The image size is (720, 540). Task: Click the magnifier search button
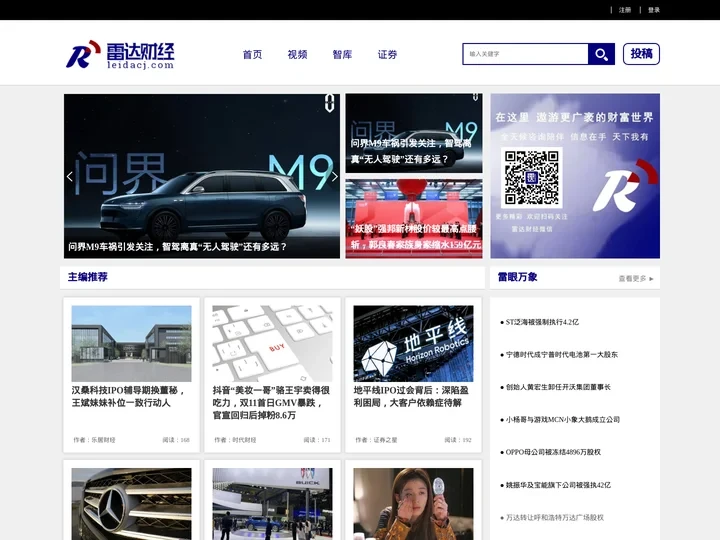click(601, 54)
